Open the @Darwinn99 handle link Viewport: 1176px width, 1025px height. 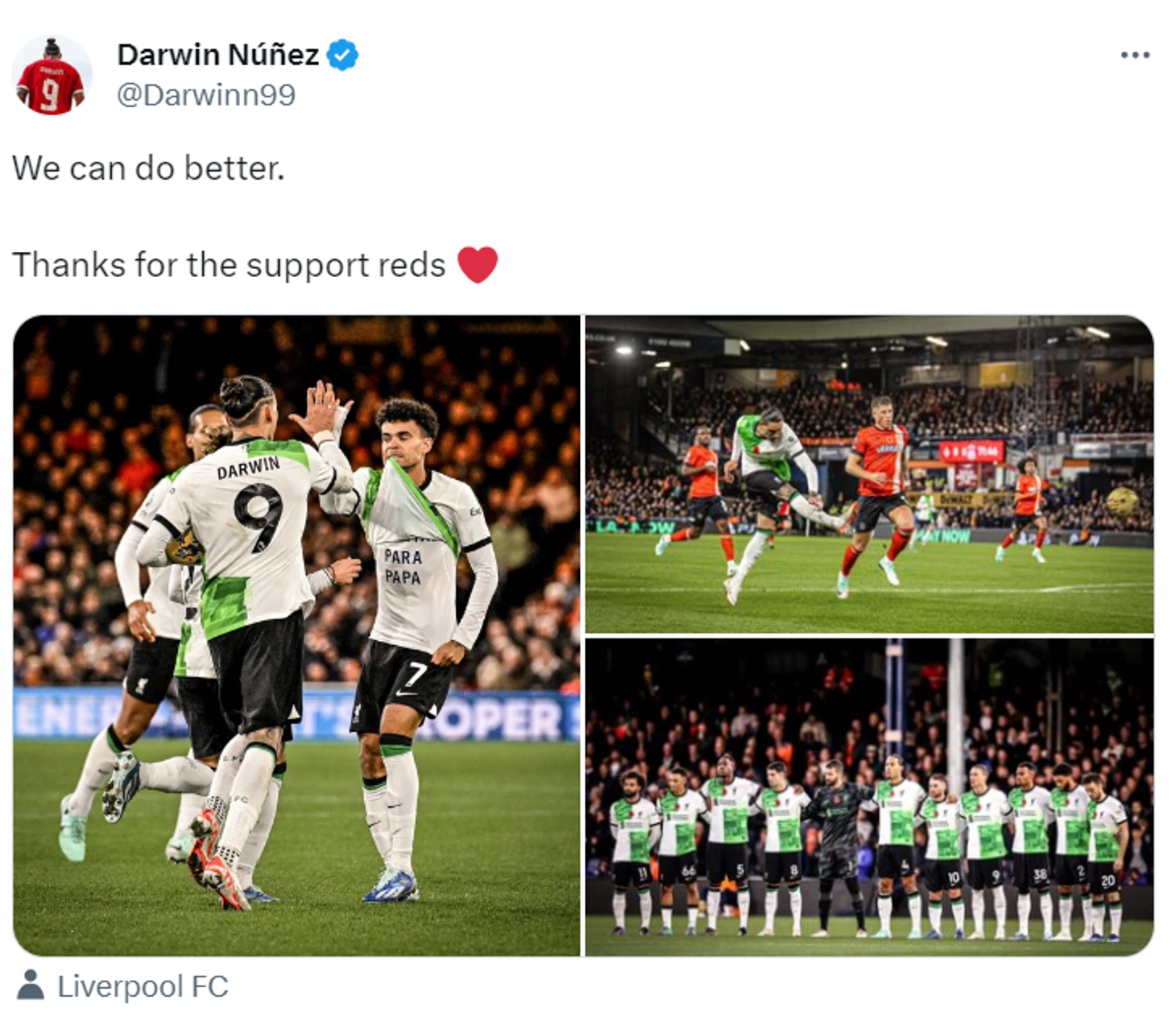point(206,95)
